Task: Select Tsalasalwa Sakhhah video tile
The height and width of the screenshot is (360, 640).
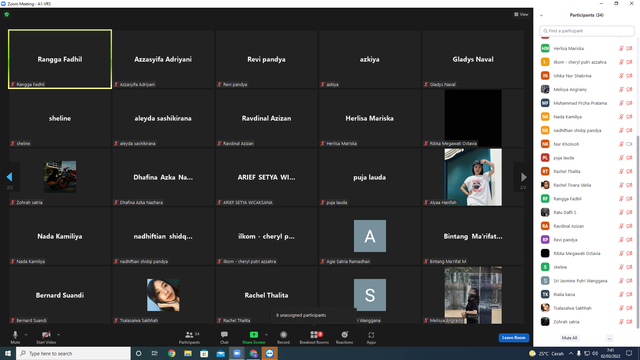Action: (x=163, y=295)
